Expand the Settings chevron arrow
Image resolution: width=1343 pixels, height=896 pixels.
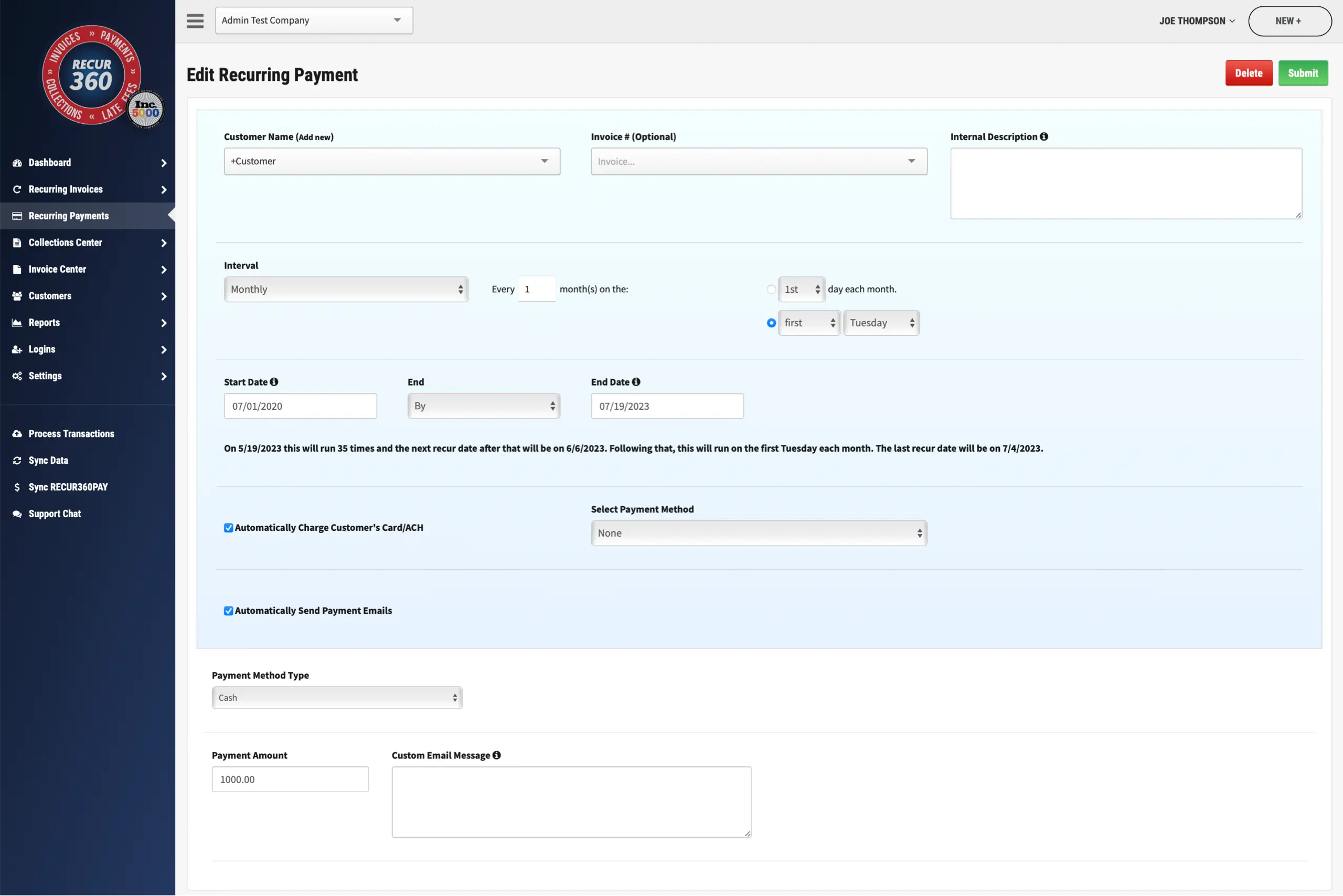(164, 376)
